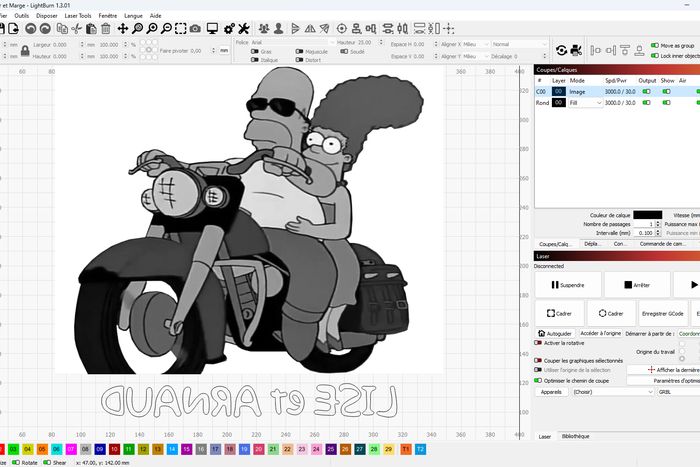Open the Fenêtre menu

coord(108,16)
